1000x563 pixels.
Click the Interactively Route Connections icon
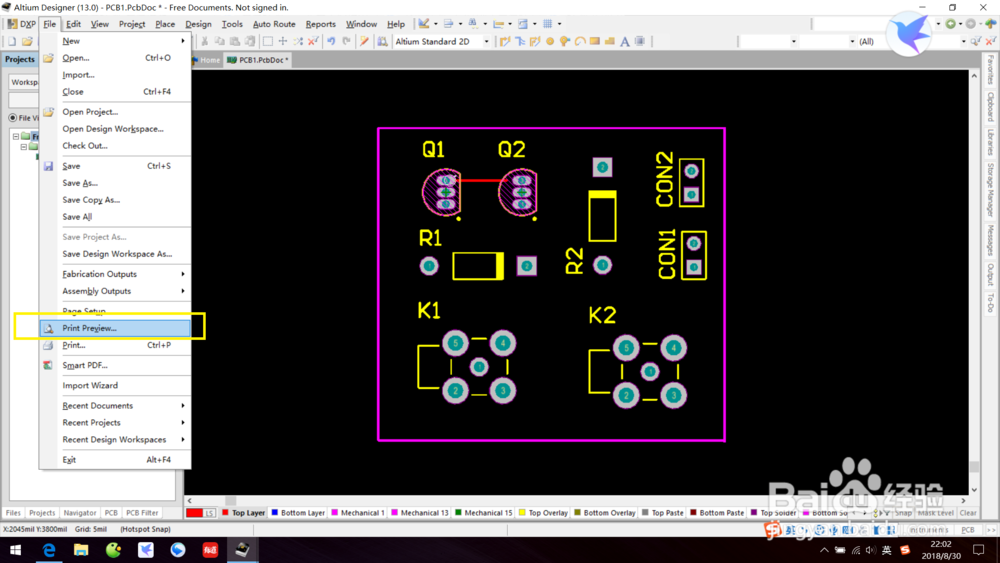click(x=505, y=41)
